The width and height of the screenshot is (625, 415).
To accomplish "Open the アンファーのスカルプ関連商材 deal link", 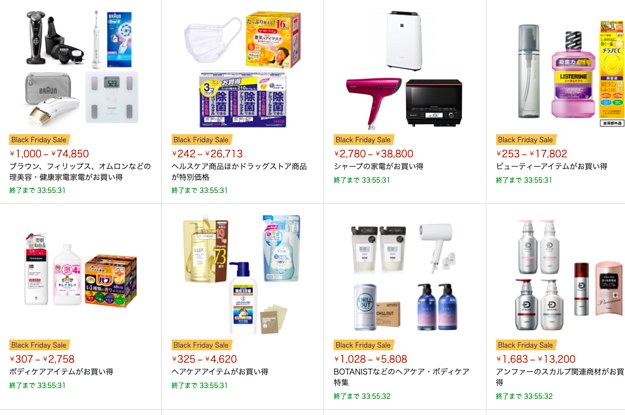I will coord(560,377).
